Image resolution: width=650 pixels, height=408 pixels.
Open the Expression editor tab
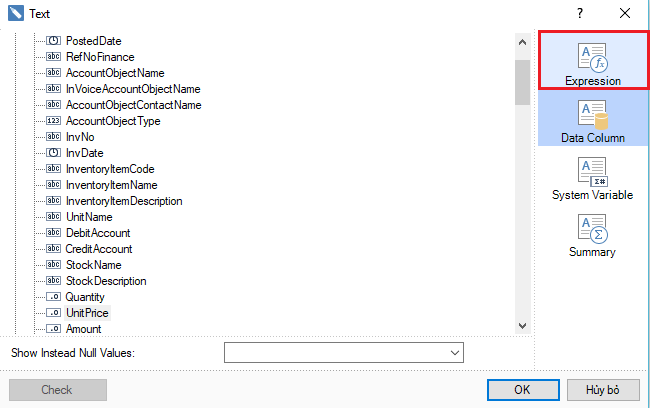tap(592, 62)
